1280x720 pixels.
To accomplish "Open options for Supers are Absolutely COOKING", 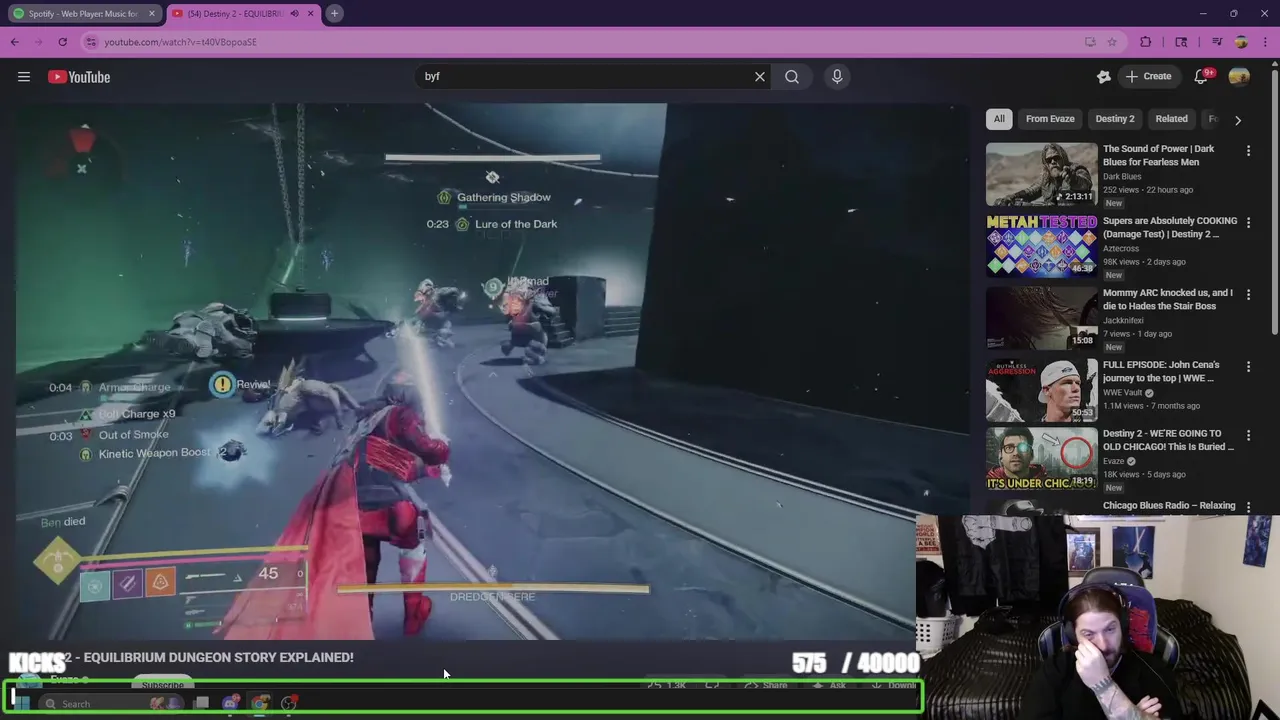I will click(x=1248, y=222).
